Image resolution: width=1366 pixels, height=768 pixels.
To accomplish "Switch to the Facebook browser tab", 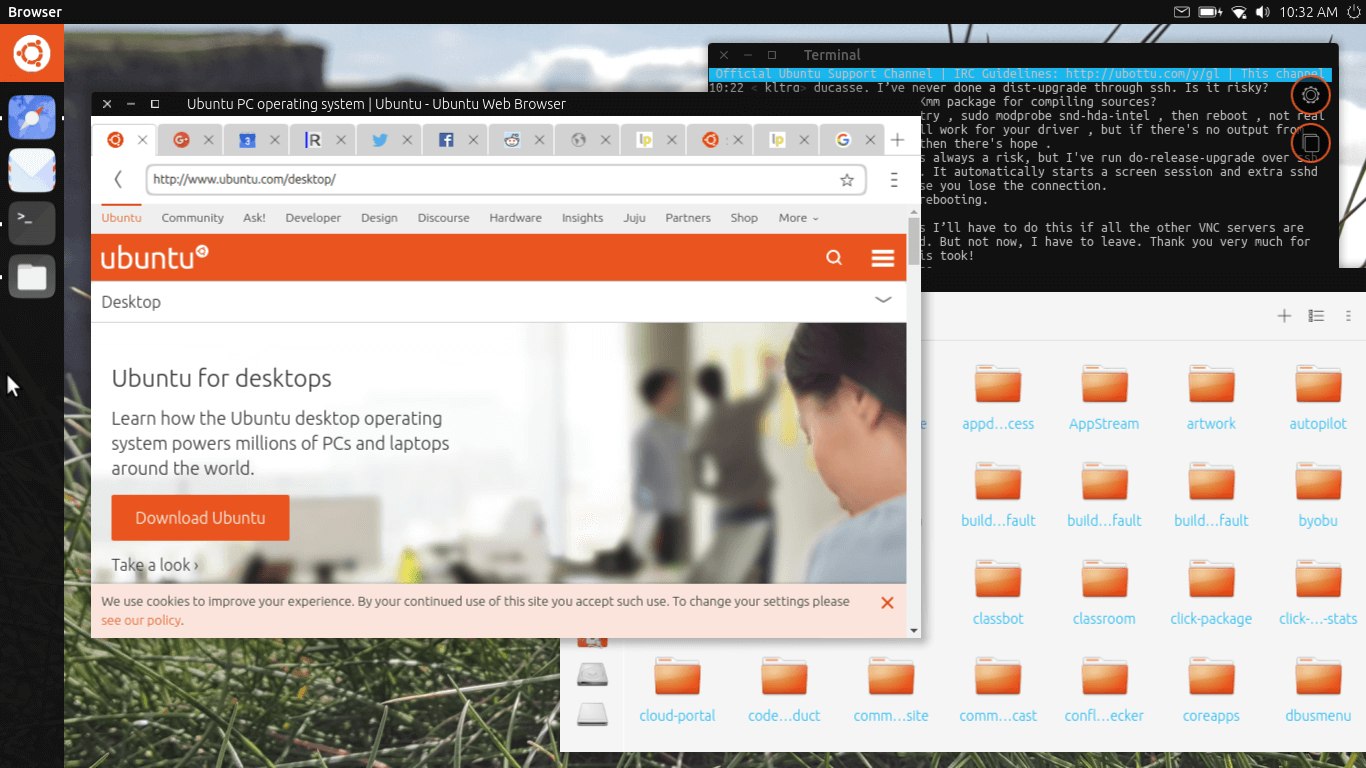I will 446,141.
